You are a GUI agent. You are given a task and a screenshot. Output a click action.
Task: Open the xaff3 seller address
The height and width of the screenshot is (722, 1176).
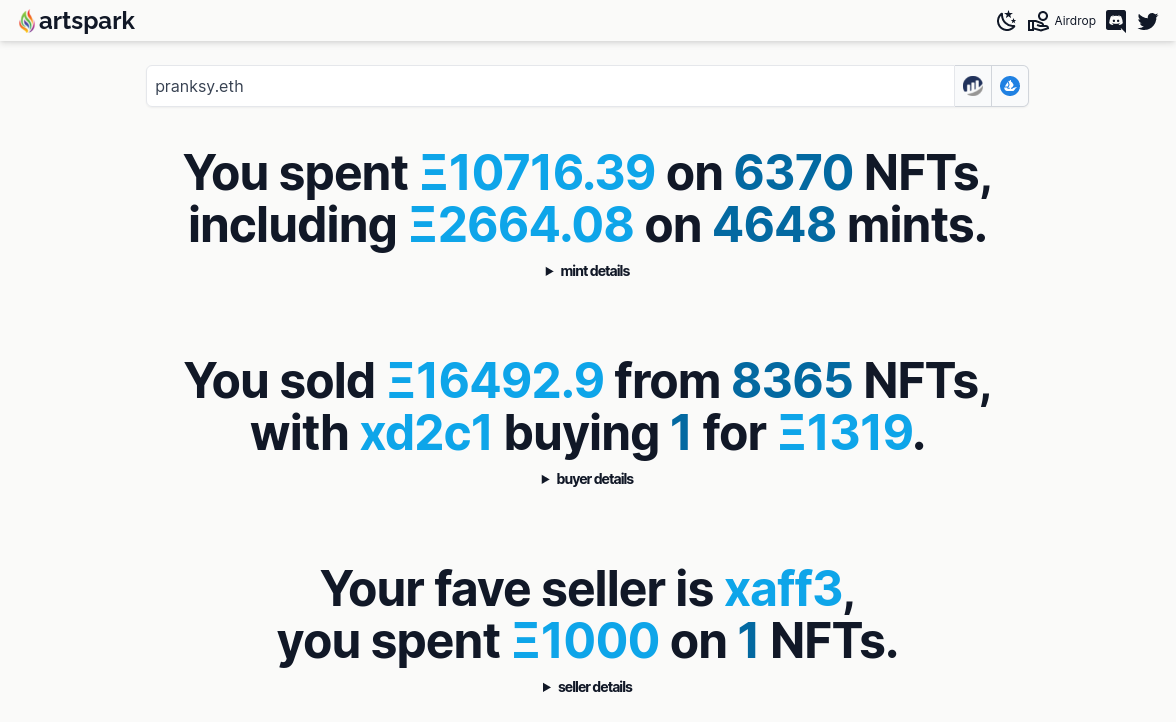coord(784,589)
